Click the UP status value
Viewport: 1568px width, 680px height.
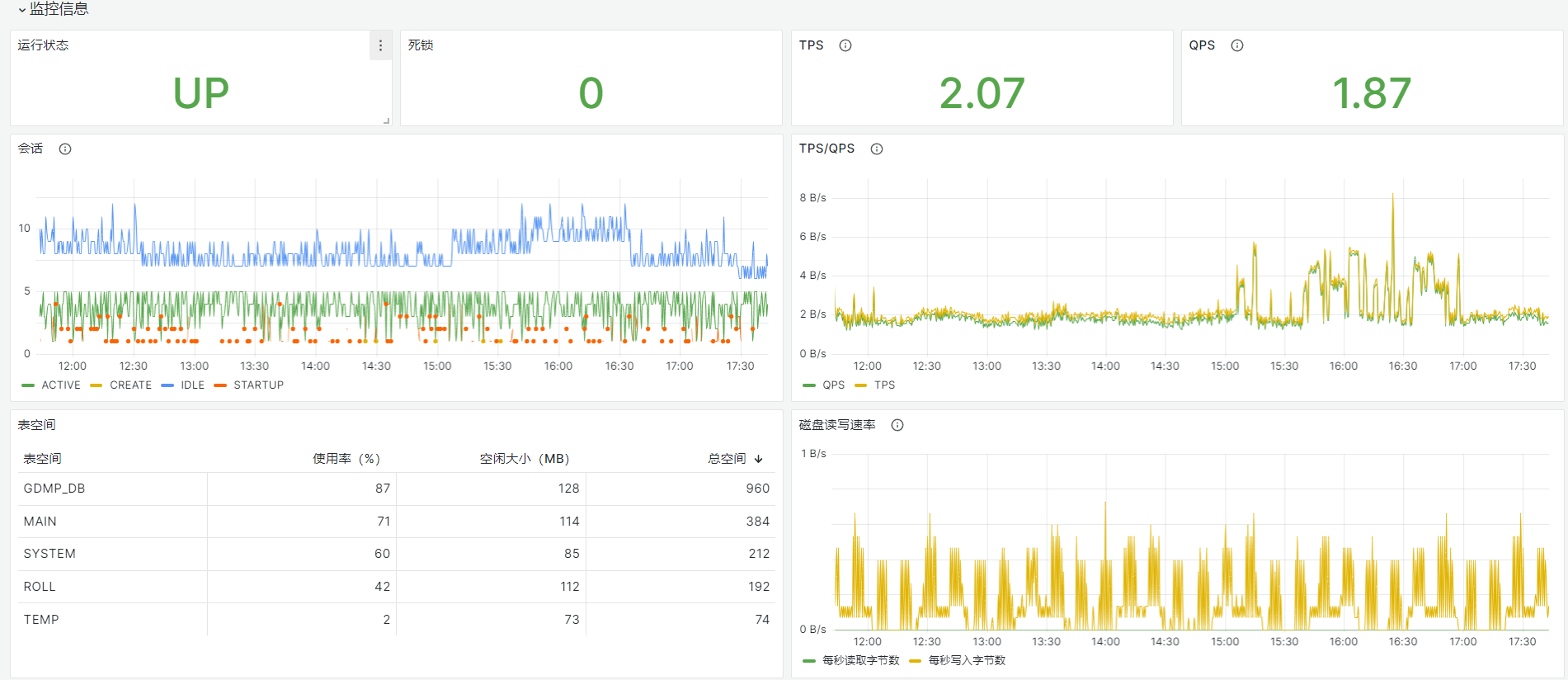(x=201, y=93)
